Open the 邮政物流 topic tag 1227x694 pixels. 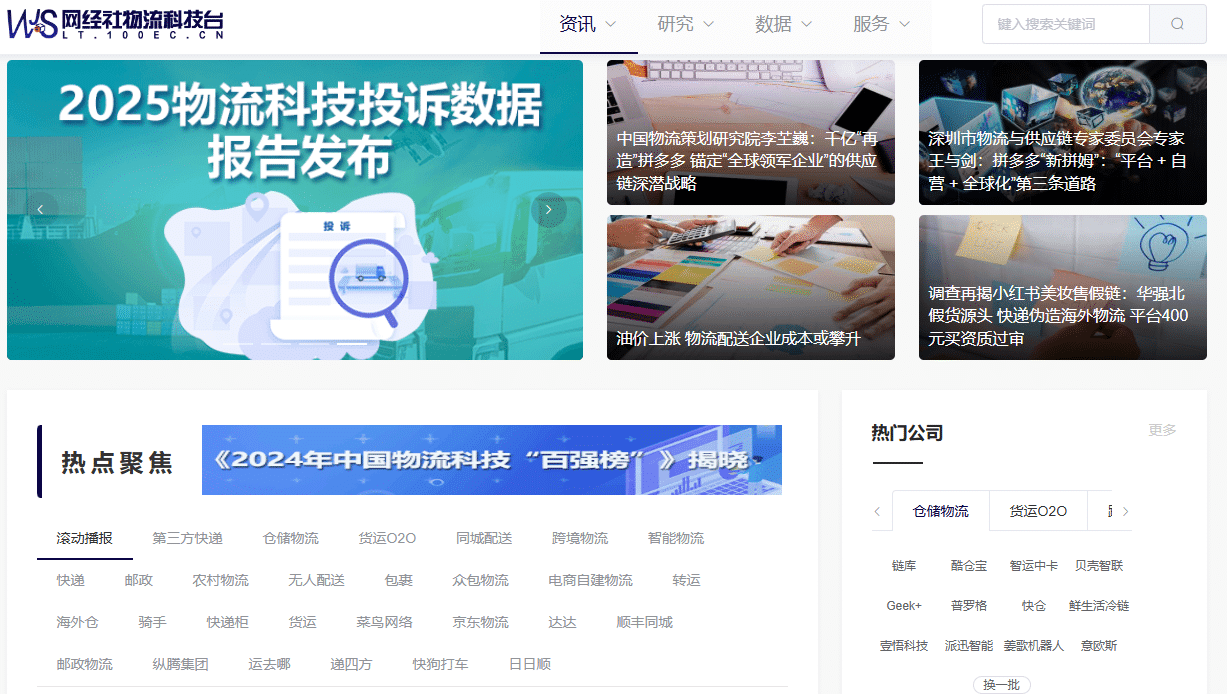coord(85,664)
